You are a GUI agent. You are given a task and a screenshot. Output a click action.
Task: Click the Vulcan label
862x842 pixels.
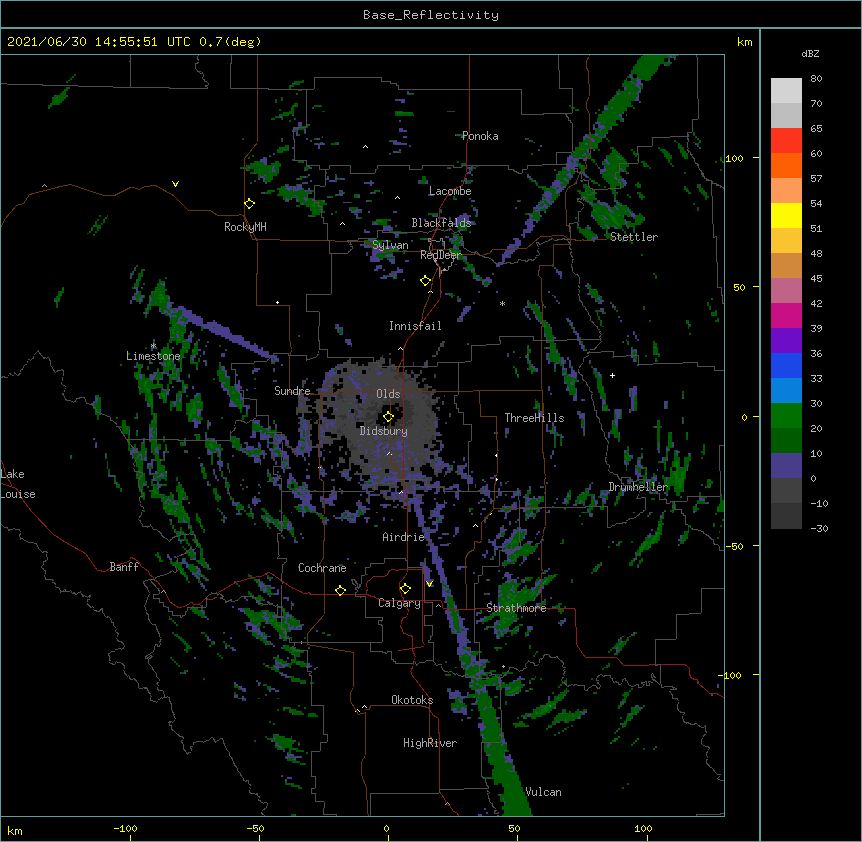pos(543,792)
